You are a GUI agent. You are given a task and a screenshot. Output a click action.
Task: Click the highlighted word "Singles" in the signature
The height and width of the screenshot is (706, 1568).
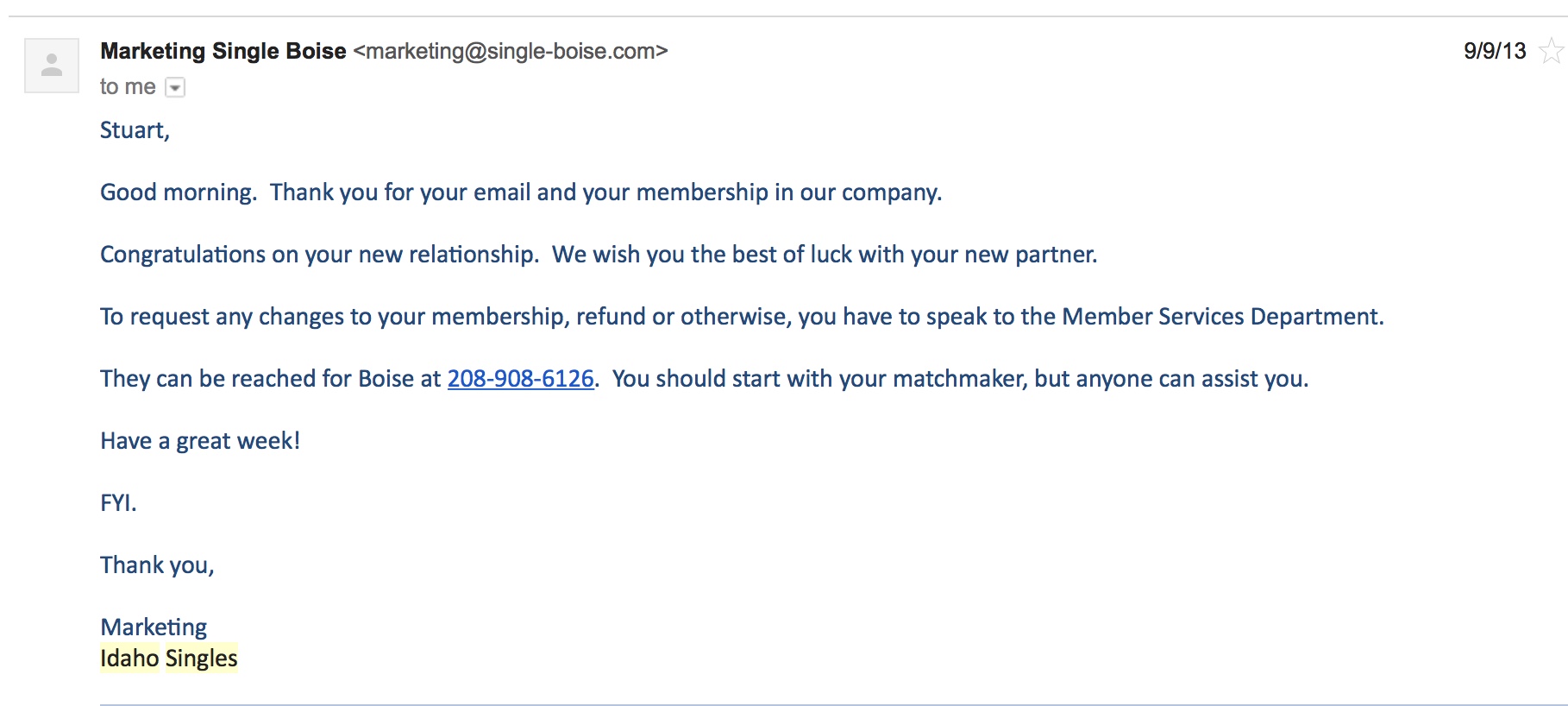click(x=201, y=659)
